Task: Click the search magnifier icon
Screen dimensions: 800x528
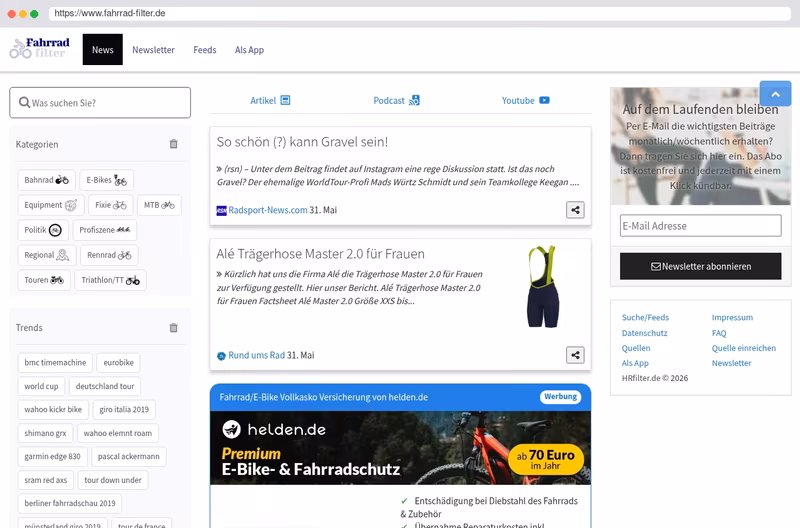Action: pos(24,103)
